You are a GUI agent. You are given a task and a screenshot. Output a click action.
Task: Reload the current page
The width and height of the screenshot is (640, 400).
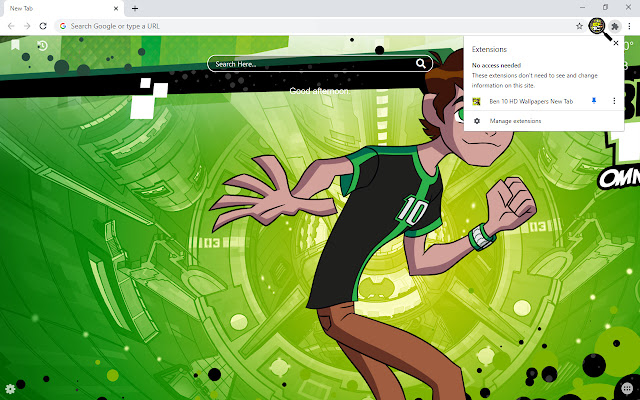(x=43, y=26)
